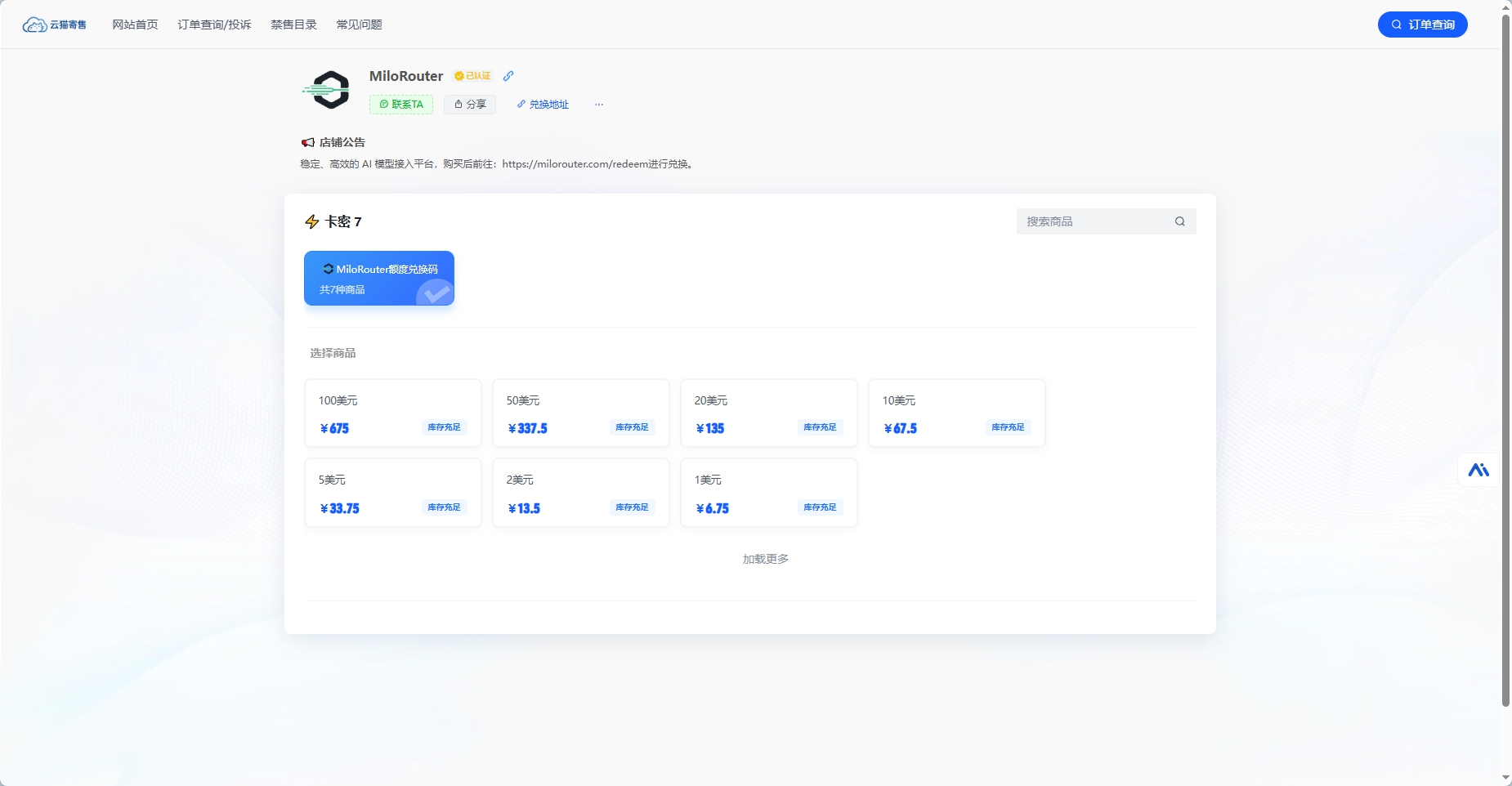The image size is (1512, 786).
Task: Click the MiloRouter shop name
Action: click(406, 76)
